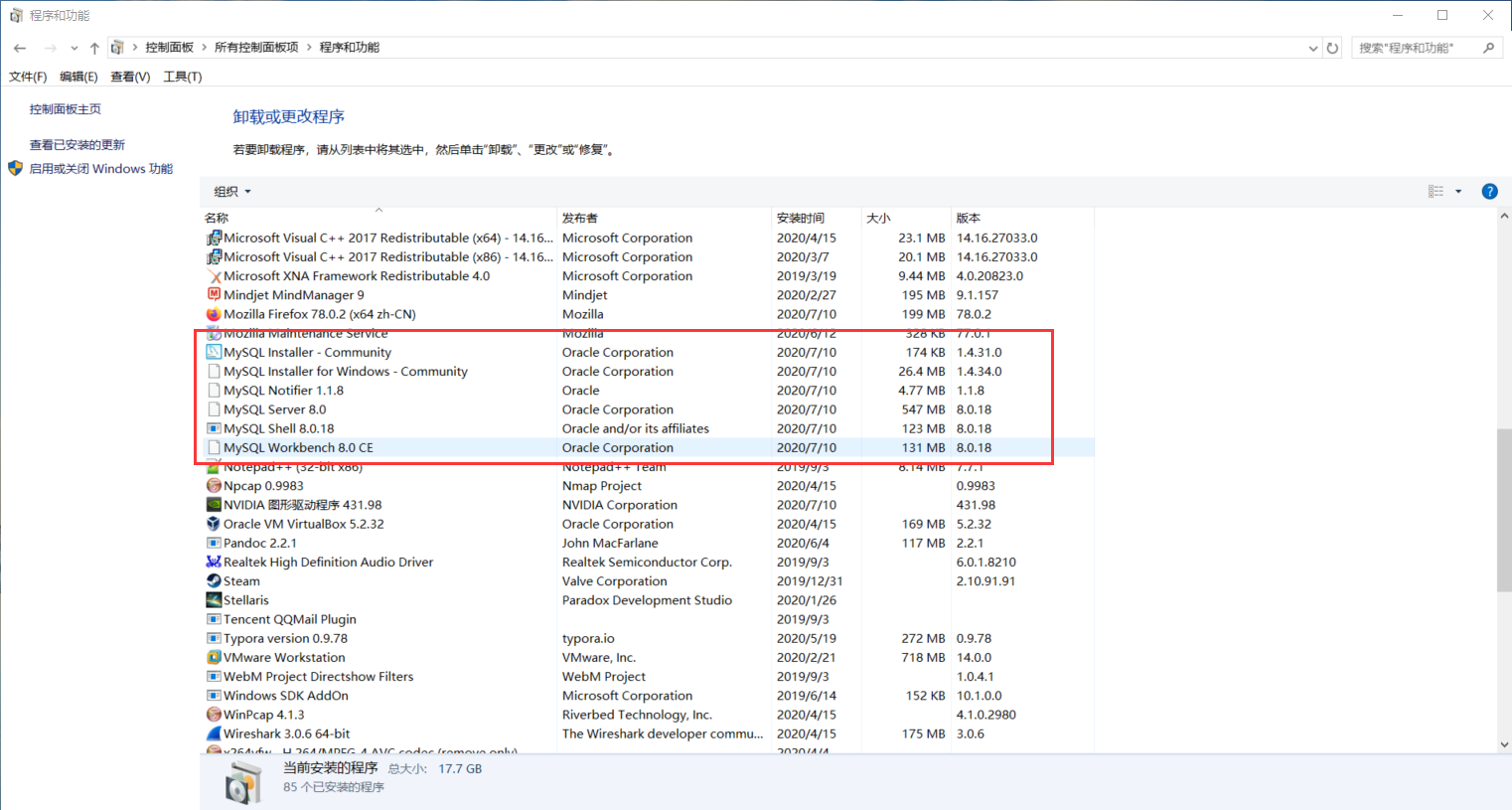Open 启用或关闭 Windows 功能 link
The width and height of the screenshot is (1512, 810).
tap(100, 169)
